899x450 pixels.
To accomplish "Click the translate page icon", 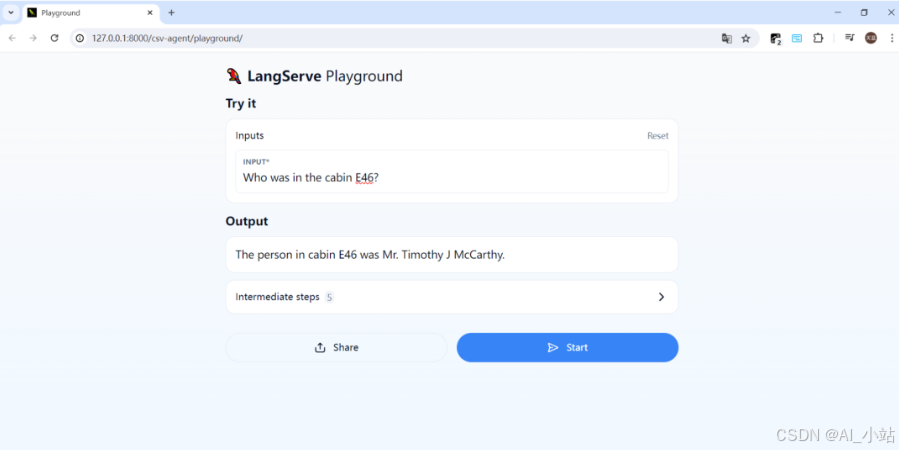I will 726,38.
